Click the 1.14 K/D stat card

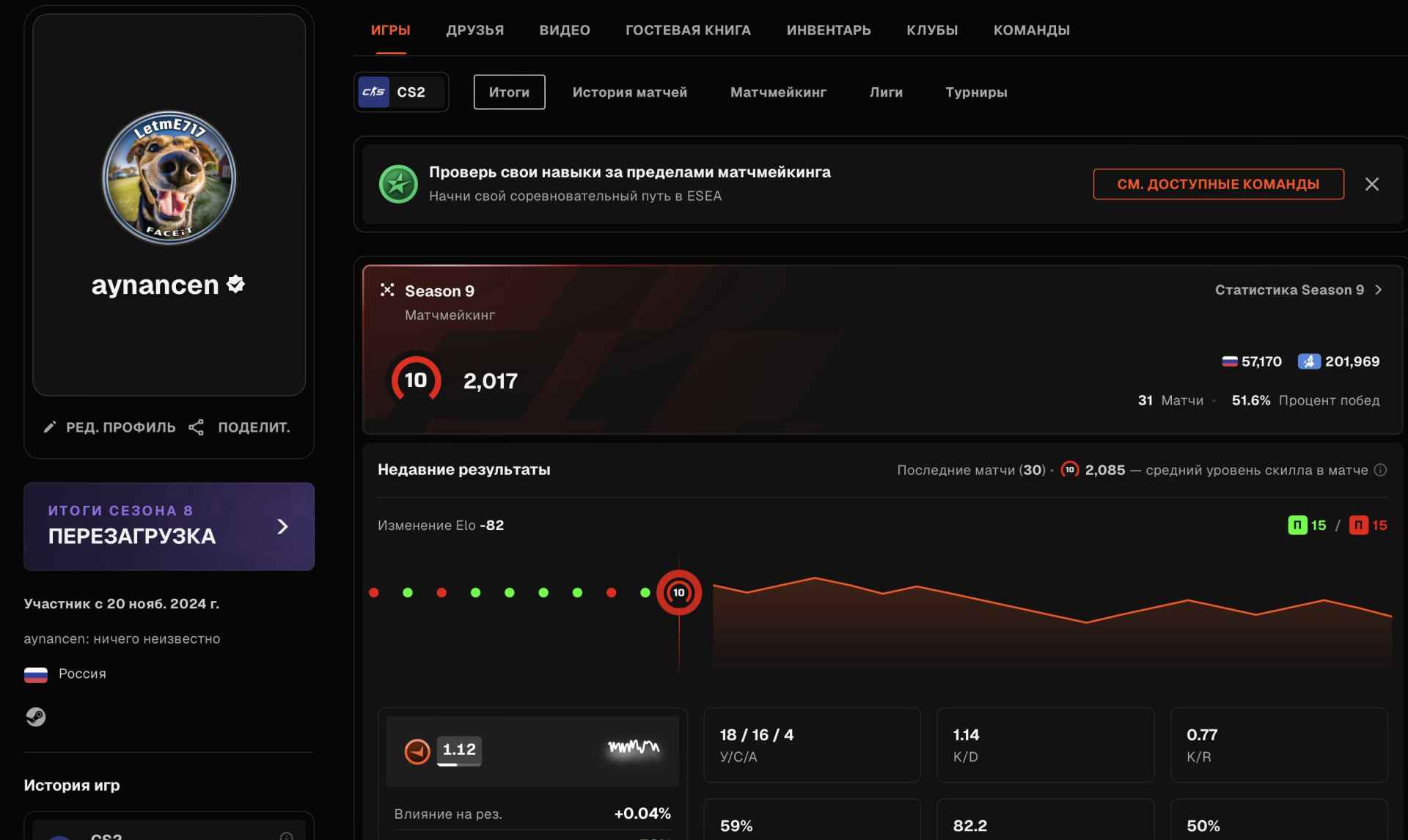[x=1045, y=745]
